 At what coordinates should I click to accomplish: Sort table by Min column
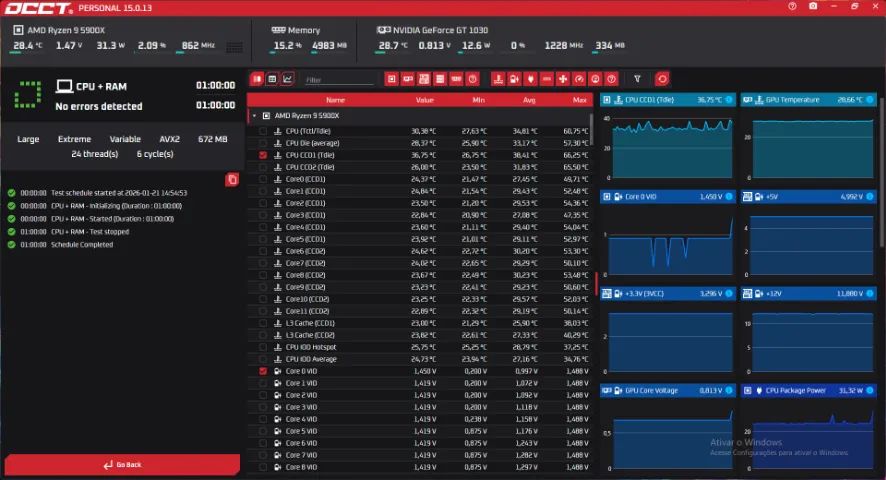pyautogui.click(x=479, y=100)
